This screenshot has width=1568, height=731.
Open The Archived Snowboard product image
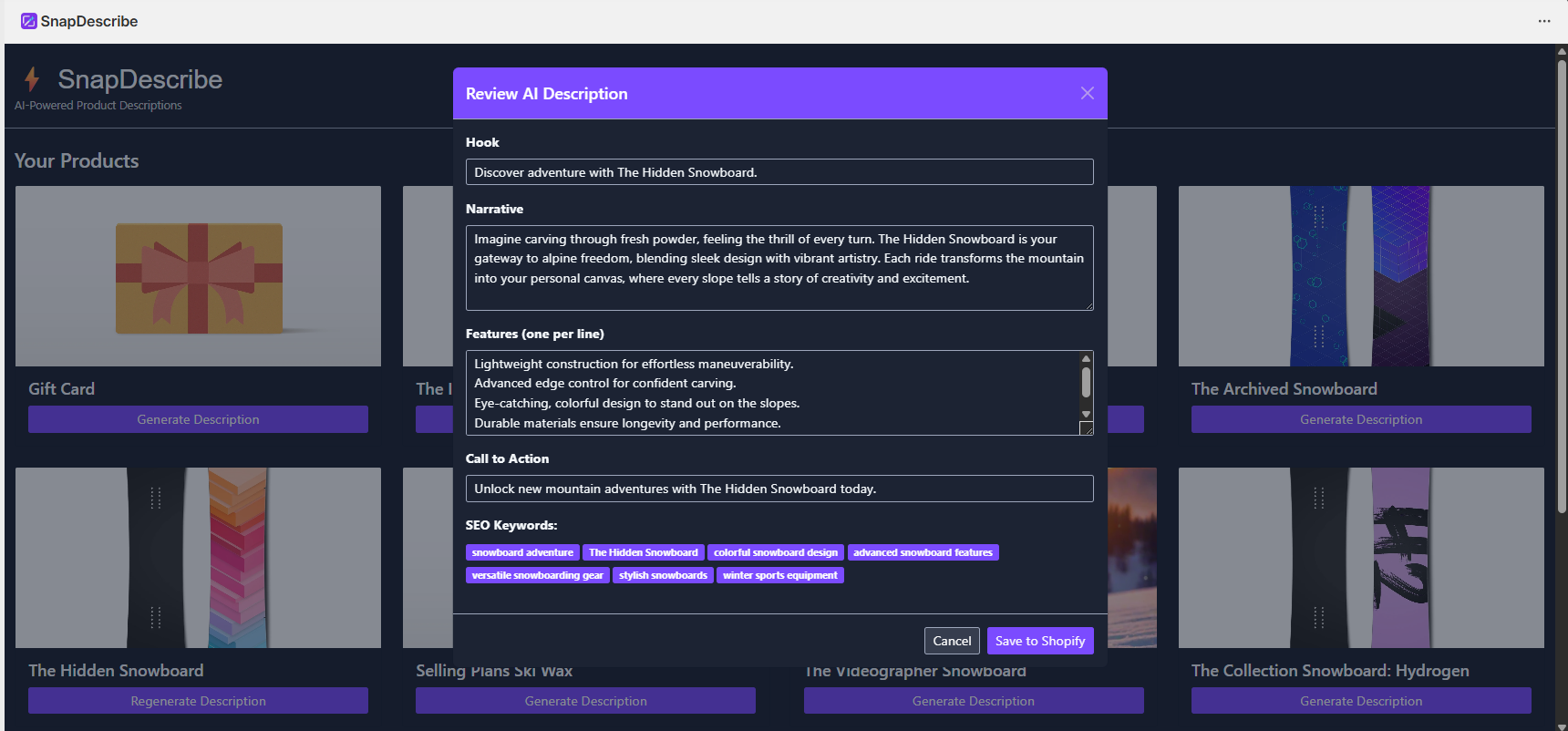click(1360, 276)
